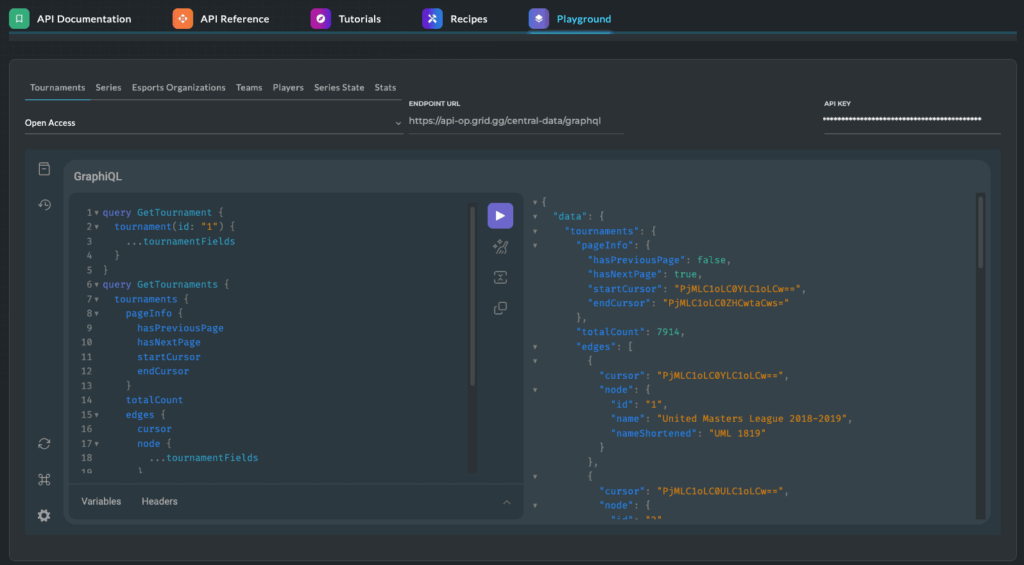Click the response pane vertical scrollbar

pyautogui.click(x=980, y=230)
